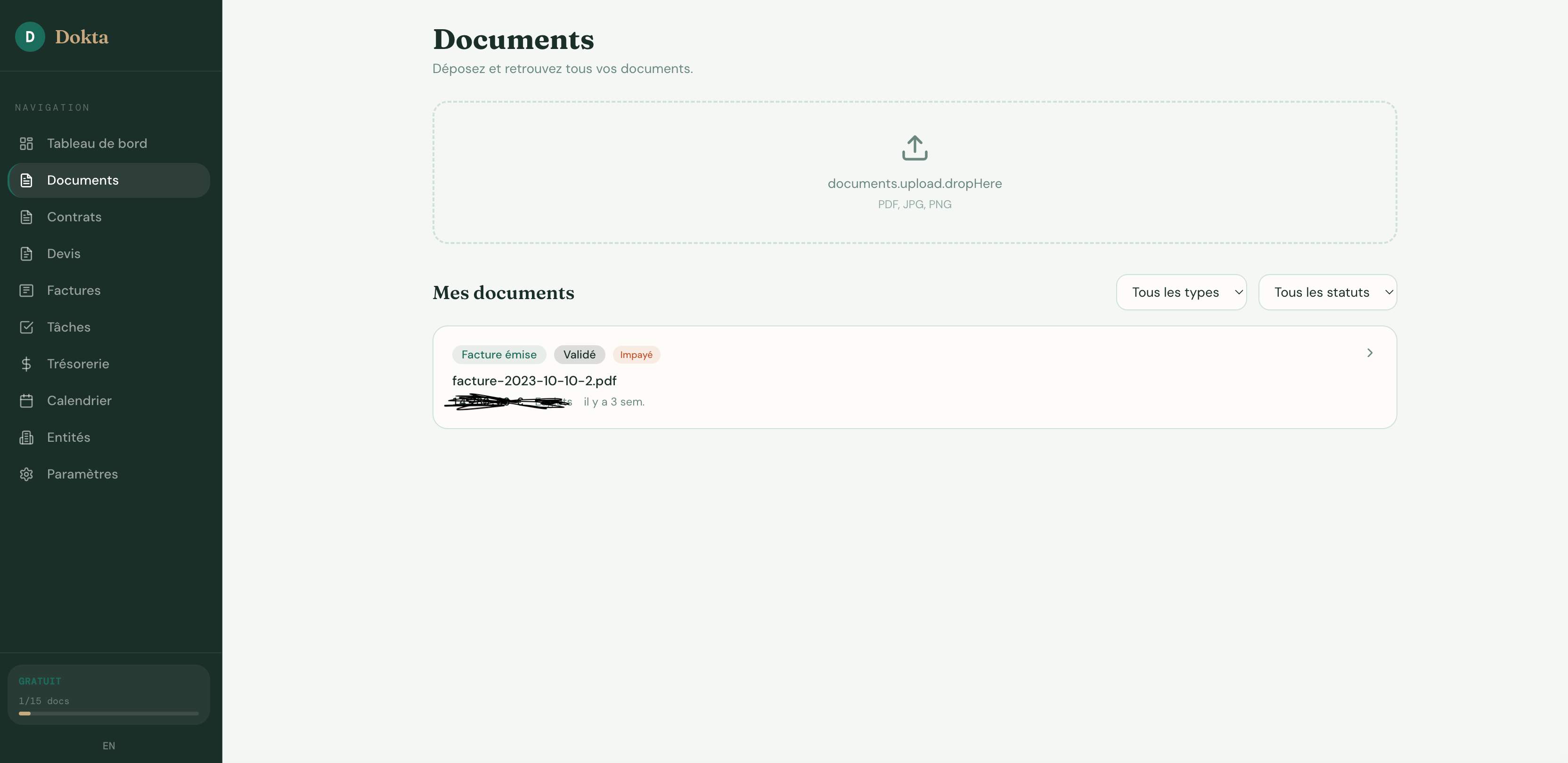Viewport: 1568px width, 763px height.
Task: Click the 1/15 docs usage progress bar
Action: pyautogui.click(x=108, y=713)
